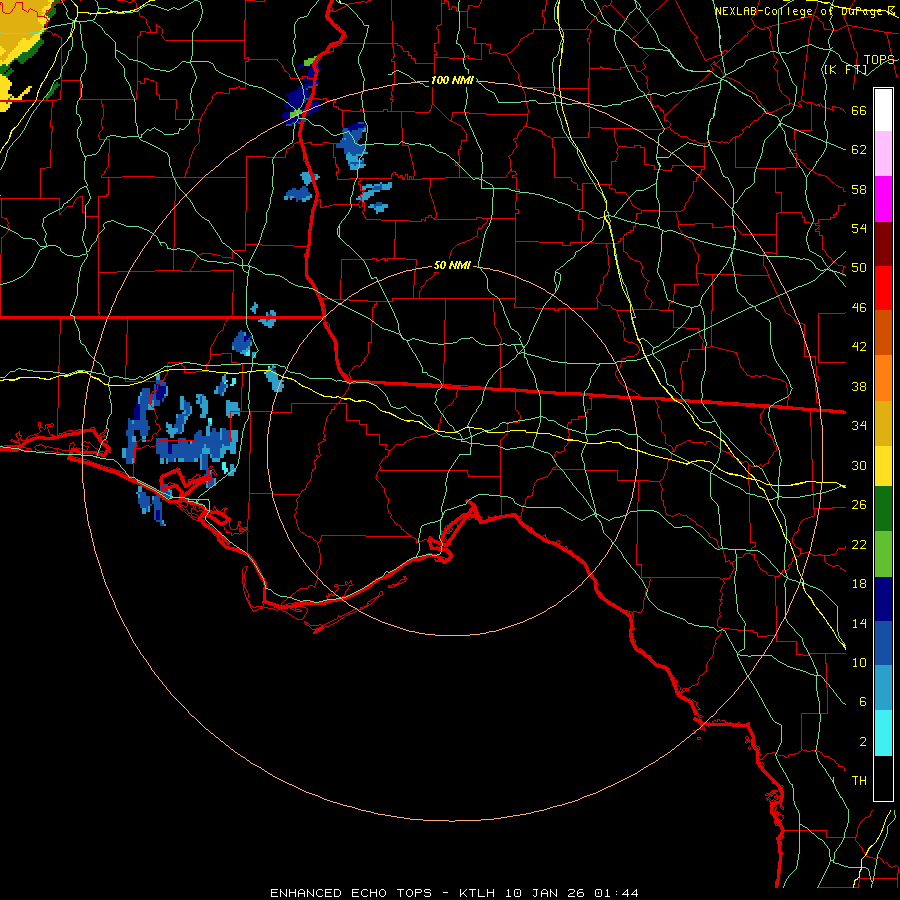The width and height of the screenshot is (900, 900).
Task: Click the navy blue legend swatch
Action: click(x=883, y=599)
